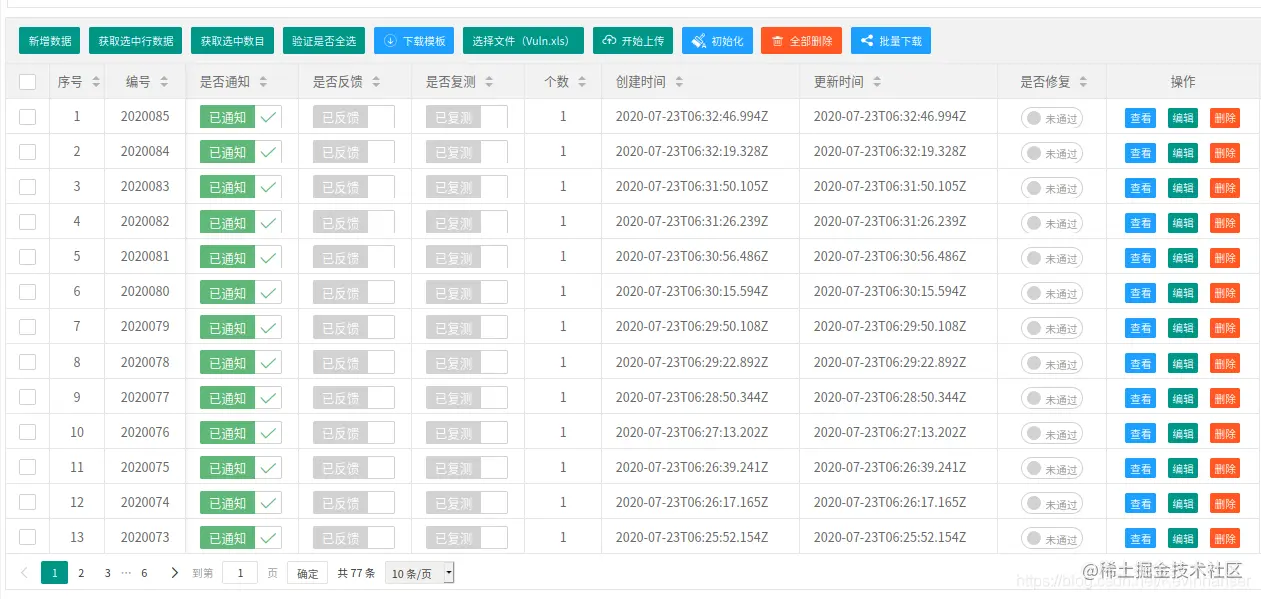Tick the checkbox for row 2020077
Viewport: 1261px width, 599px height.
point(27,397)
